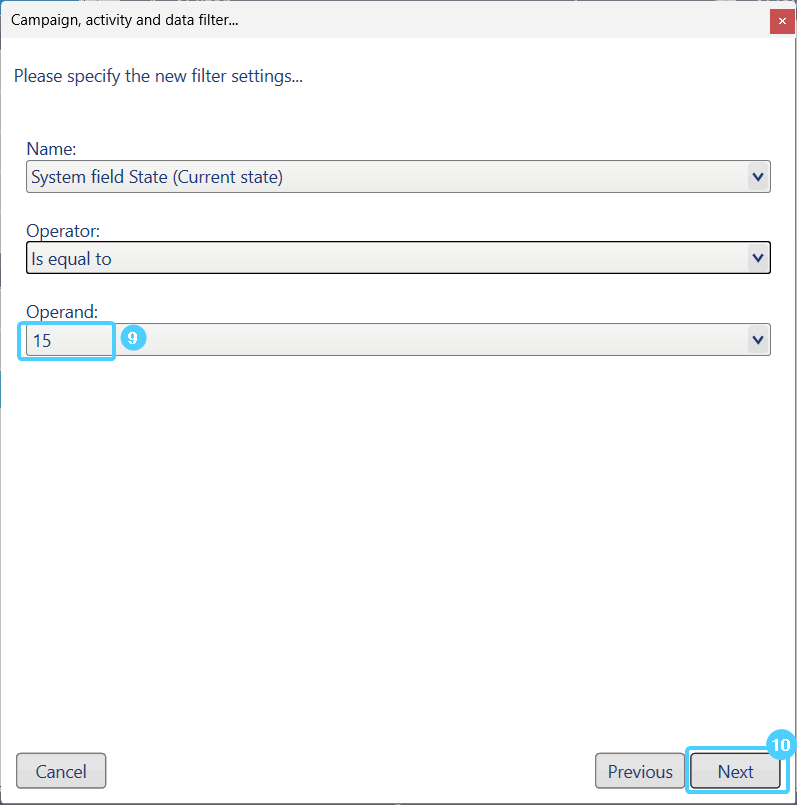Click the dialog title bar text
The width and height of the screenshot is (797, 805).
(x=124, y=20)
